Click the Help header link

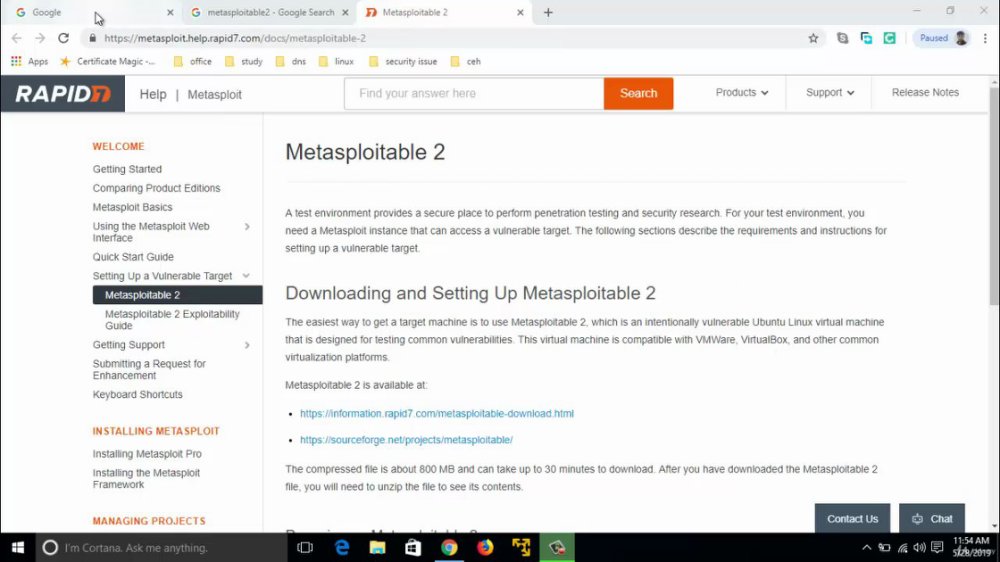coord(153,94)
